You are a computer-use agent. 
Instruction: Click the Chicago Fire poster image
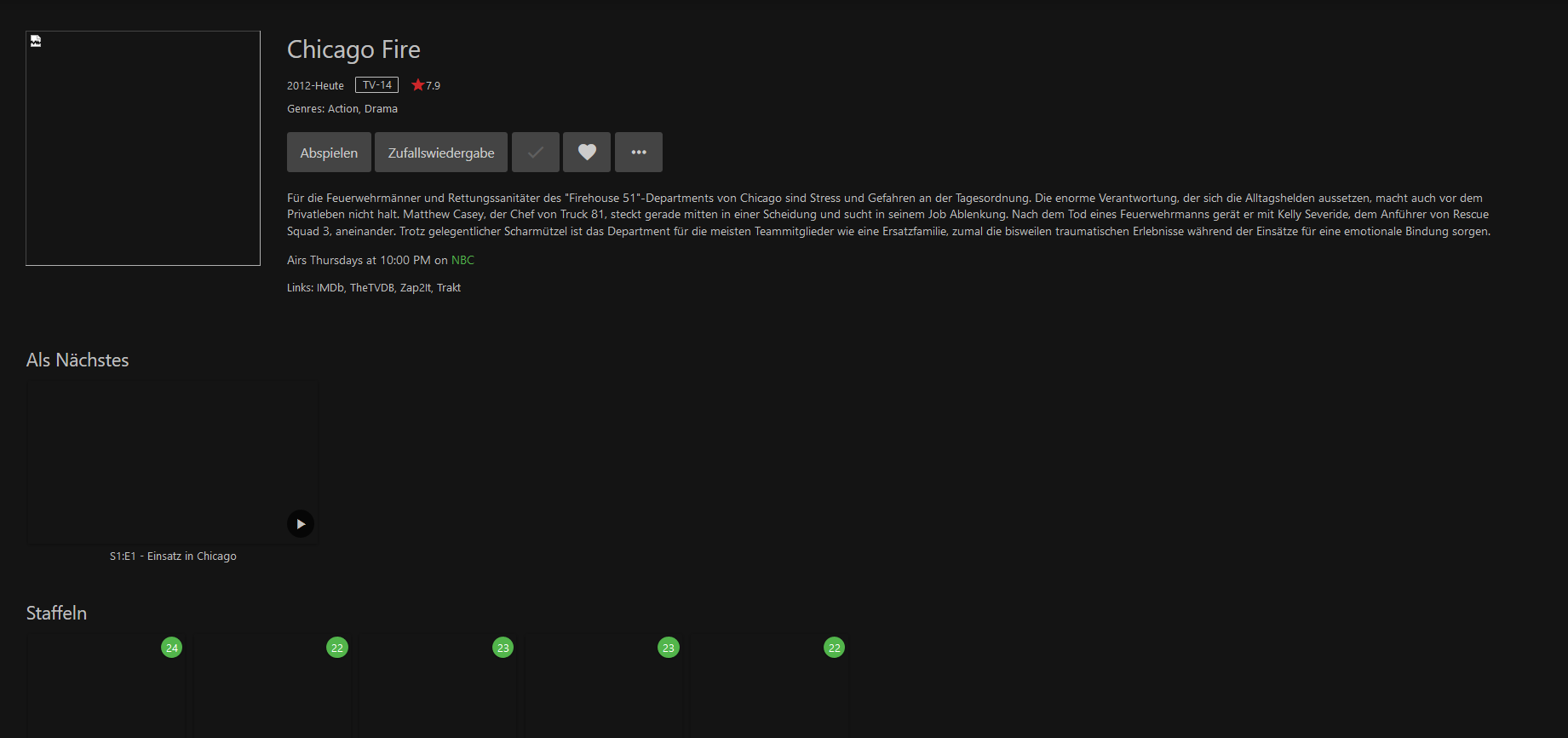click(143, 148)
